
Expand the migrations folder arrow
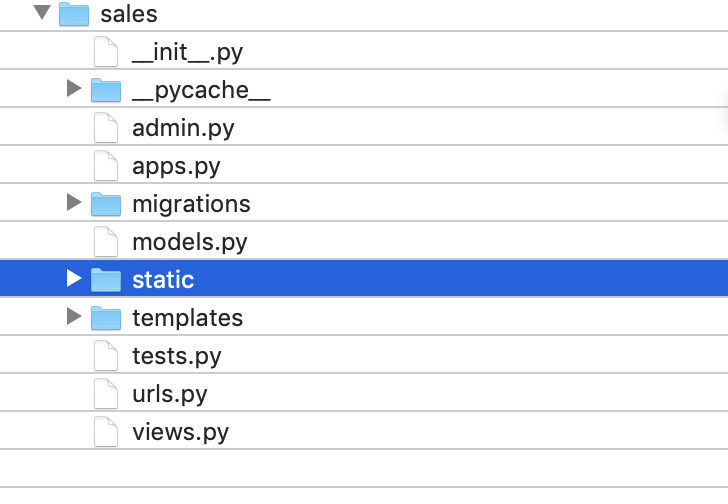pyautogui.click(x=74, y=202)
